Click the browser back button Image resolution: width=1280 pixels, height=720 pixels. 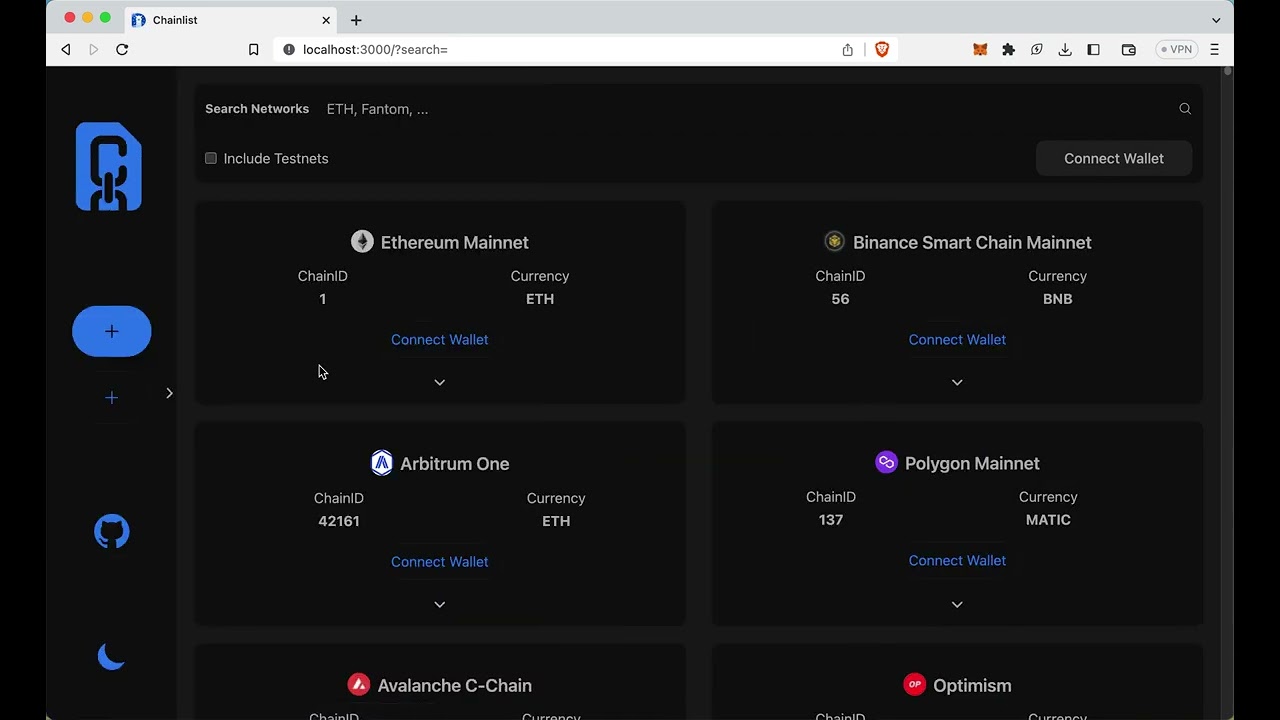point(66,49)
